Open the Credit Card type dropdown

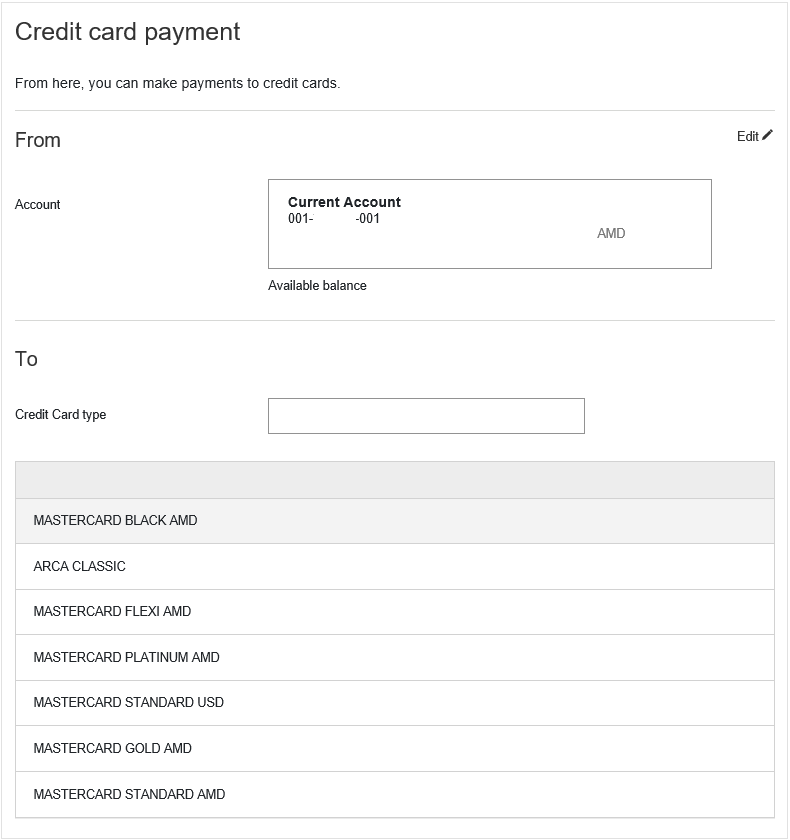pyautogui.click(x=426, y=416)
